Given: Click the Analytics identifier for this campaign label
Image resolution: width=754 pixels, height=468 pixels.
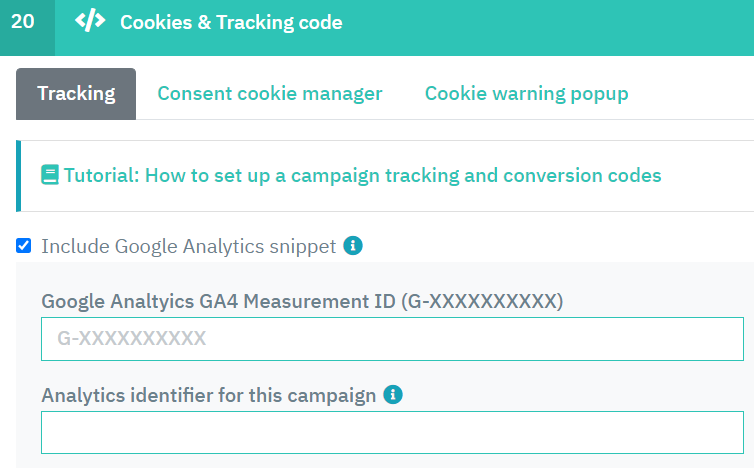Looking at the screenshot, I should click(208, 395).
